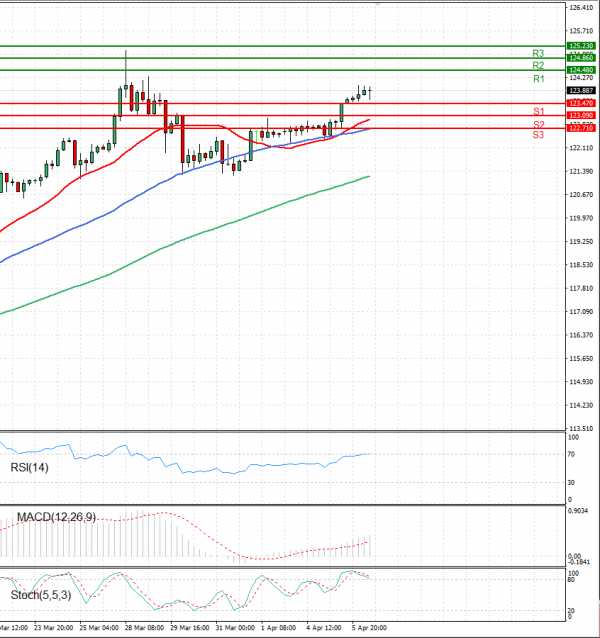
Task: Click the 1 Apr 08:00 time label
Action: click(x=278, y=628)
